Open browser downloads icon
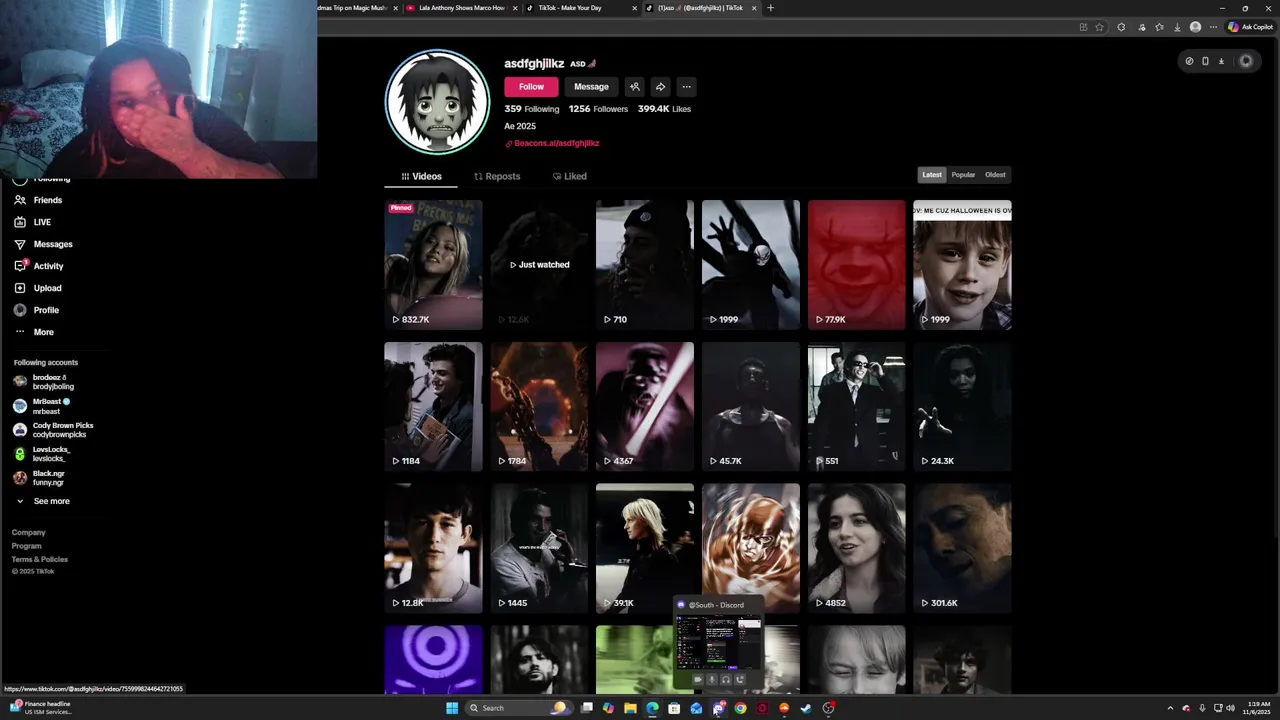The image size is (1280, 720). coord(1177,27)
